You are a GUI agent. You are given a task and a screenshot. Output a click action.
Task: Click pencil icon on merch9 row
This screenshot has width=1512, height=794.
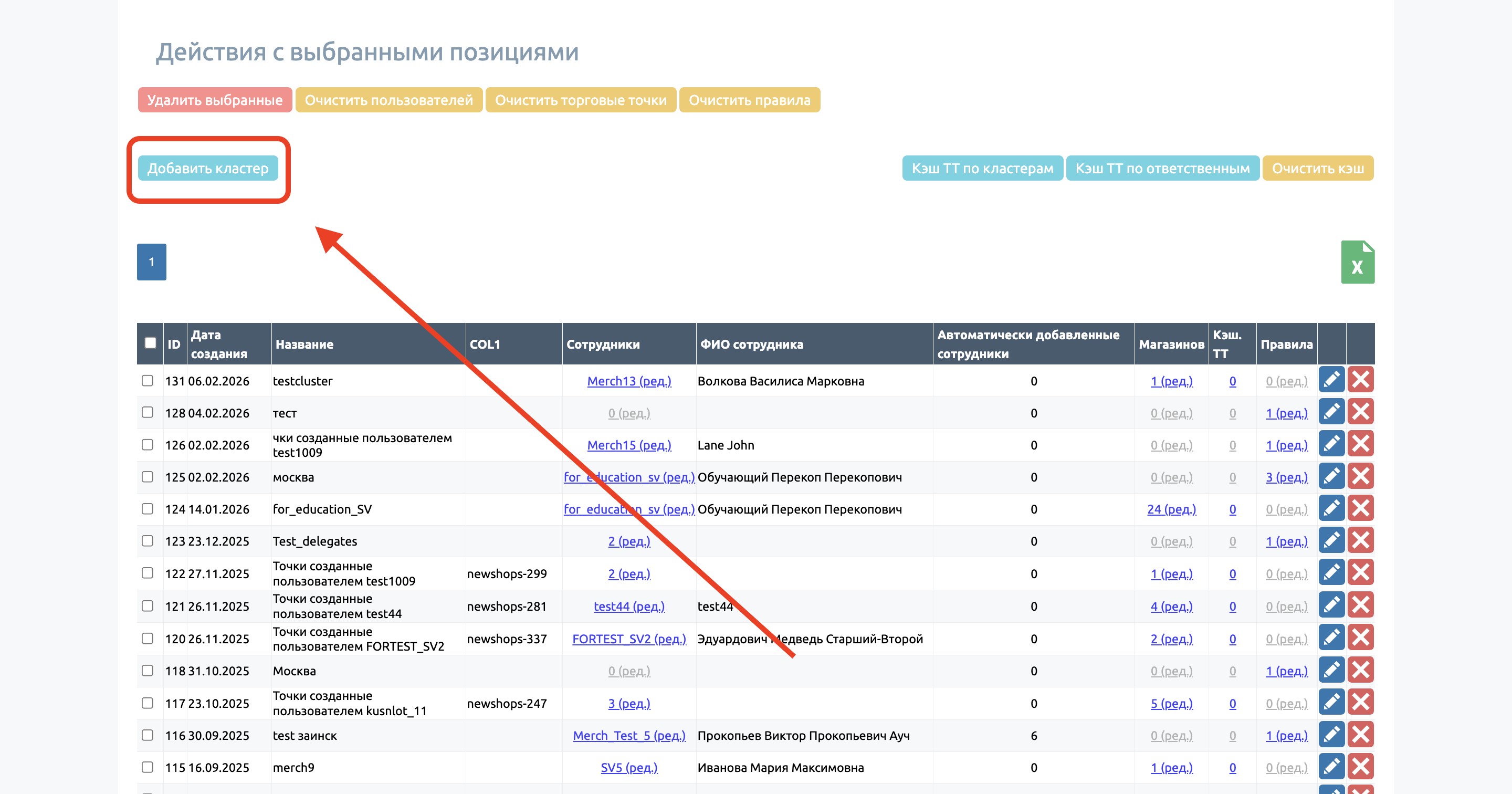[x=1331, y=766]
